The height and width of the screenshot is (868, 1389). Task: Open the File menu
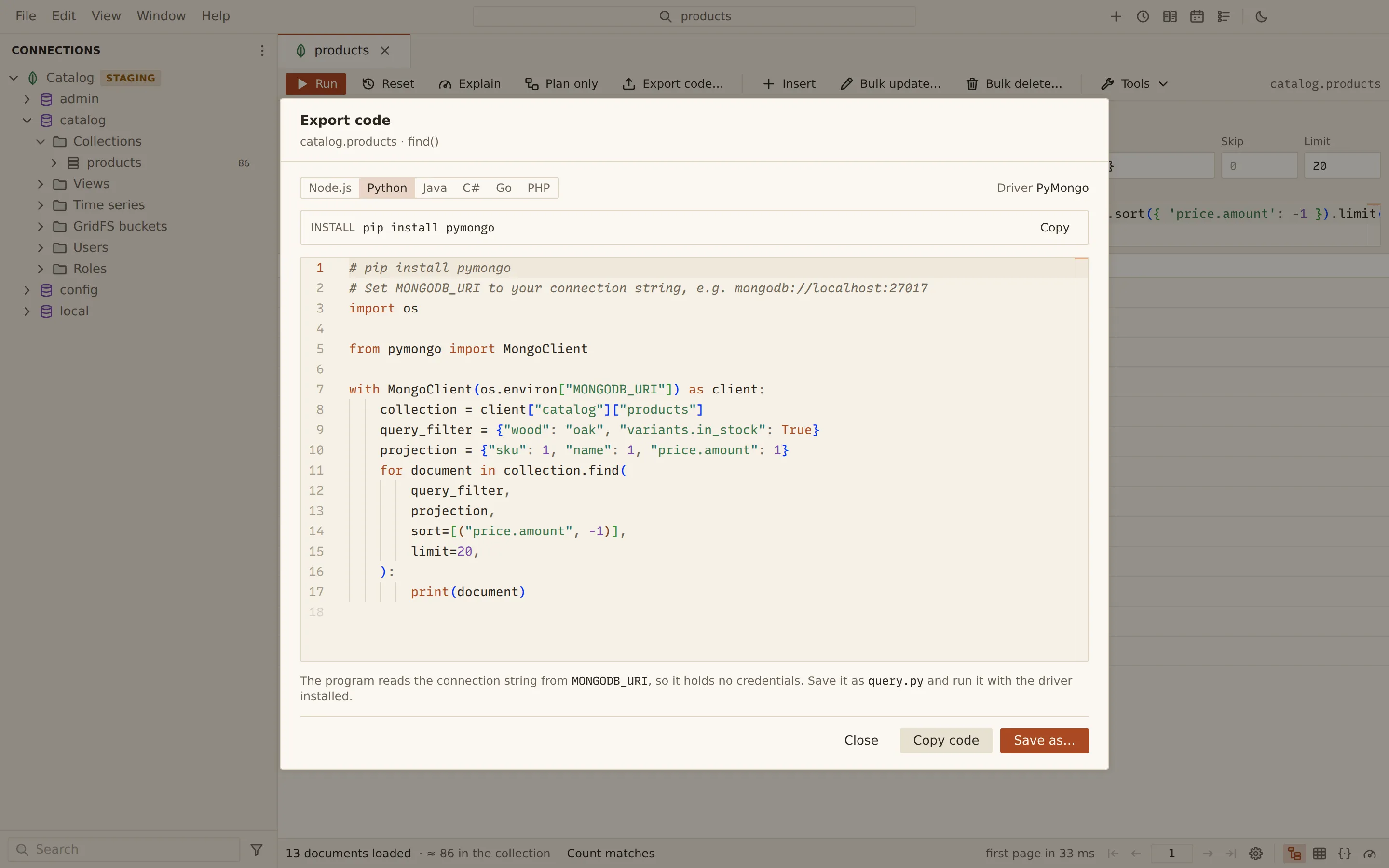point(26,16)
